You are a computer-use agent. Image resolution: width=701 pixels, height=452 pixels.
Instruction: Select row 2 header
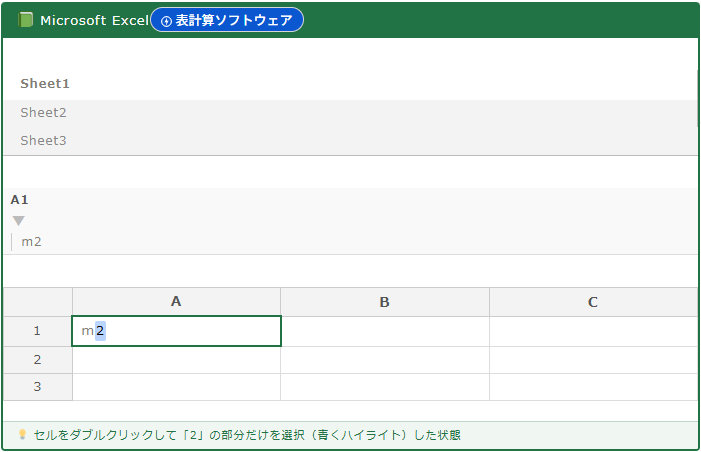click(x=37, y=360)
